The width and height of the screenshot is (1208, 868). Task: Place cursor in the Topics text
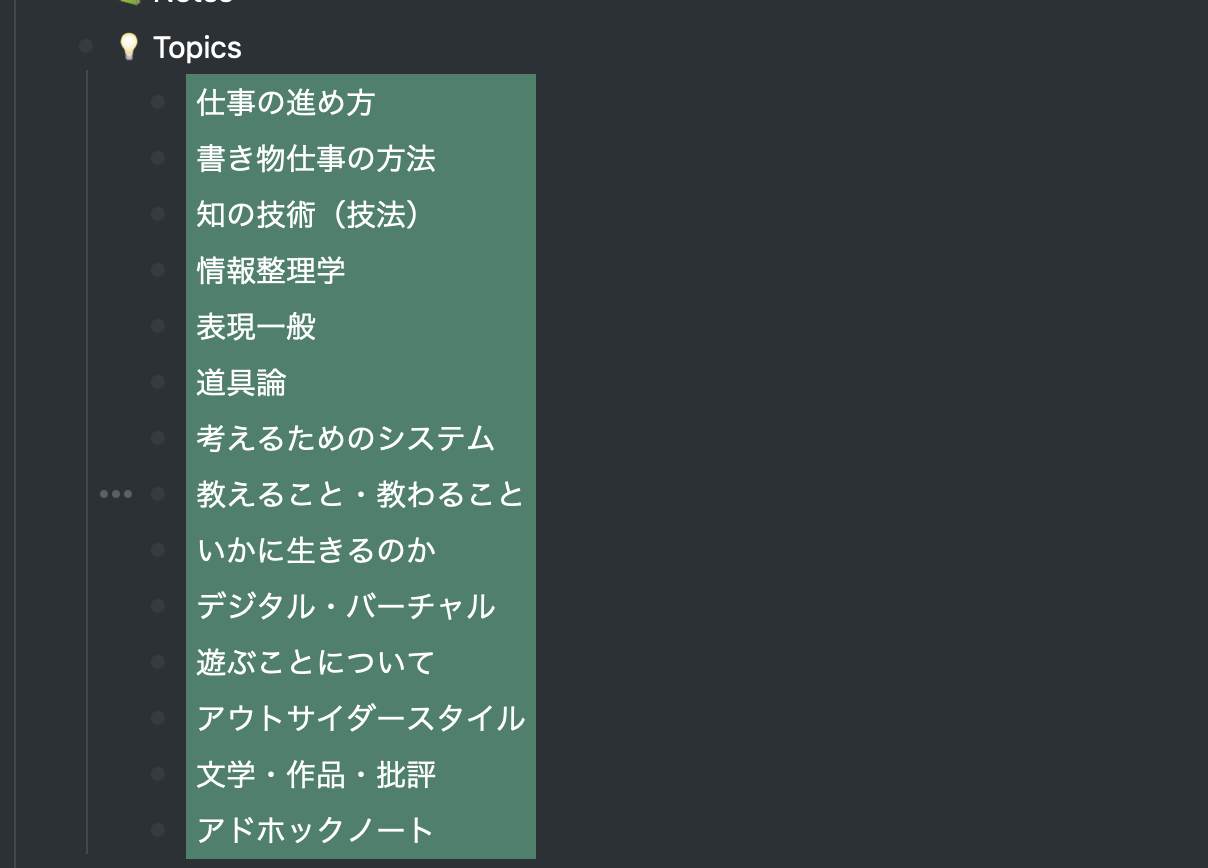click(196, 47)
